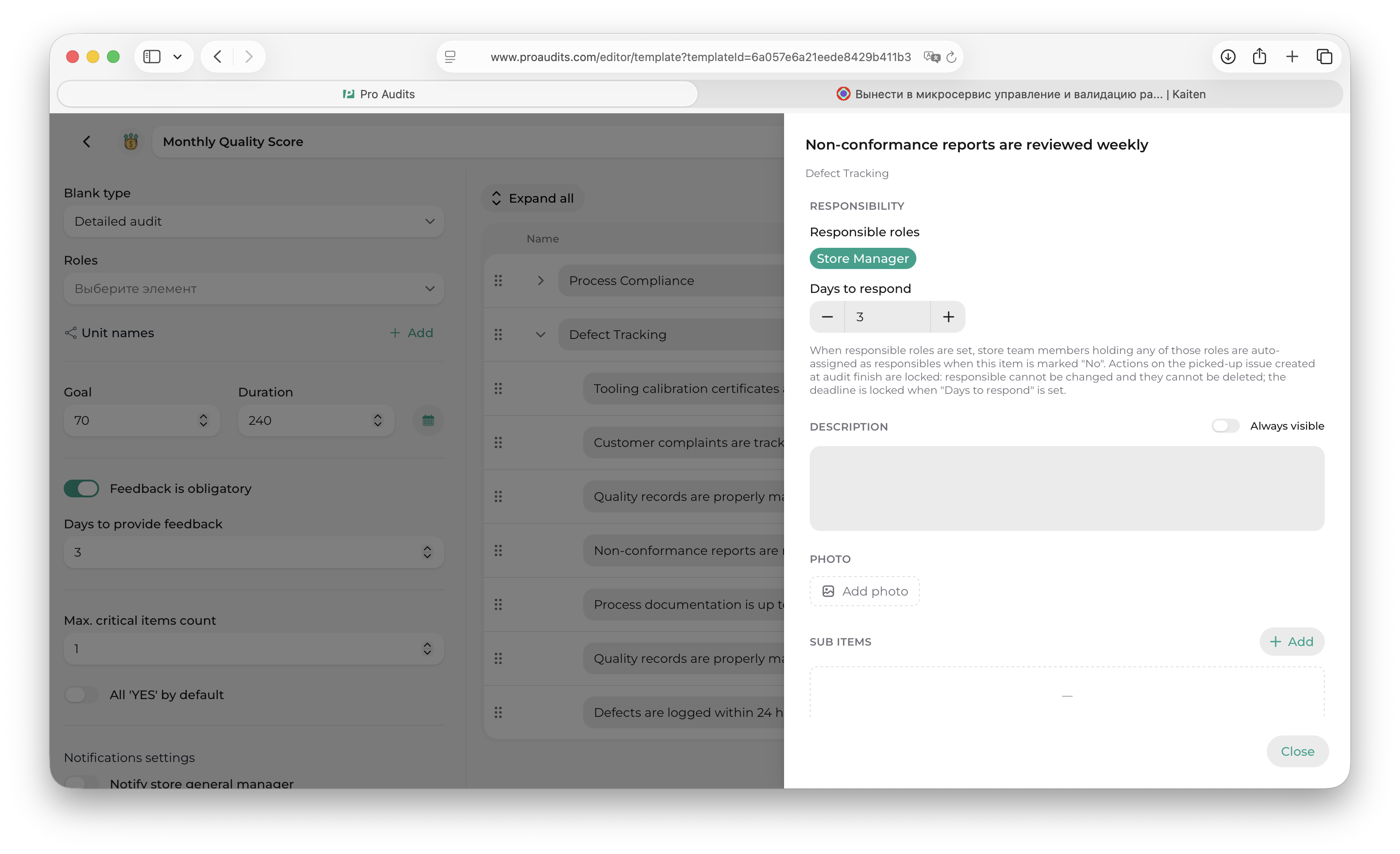Disable Feedback is obligatory toggle
Screen dimensions: 1400x854
(x=81, y=489)
